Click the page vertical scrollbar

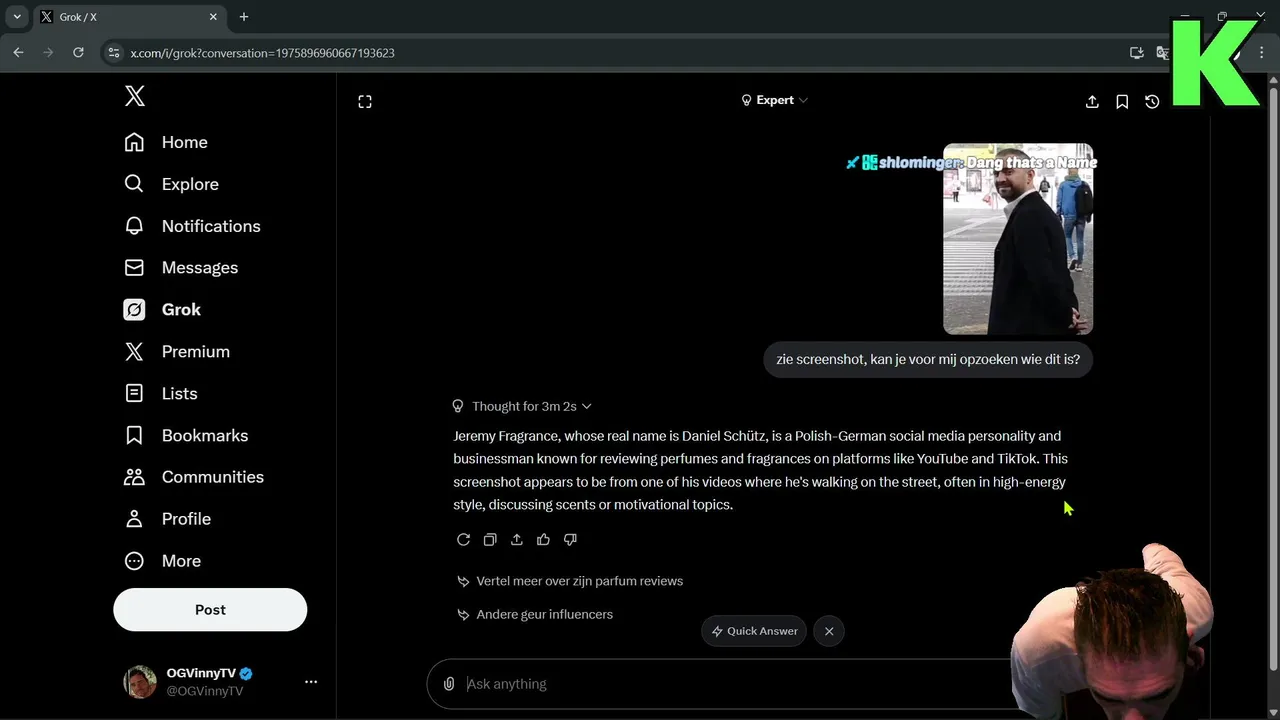pyautogui.click(x=1273, y=380)
